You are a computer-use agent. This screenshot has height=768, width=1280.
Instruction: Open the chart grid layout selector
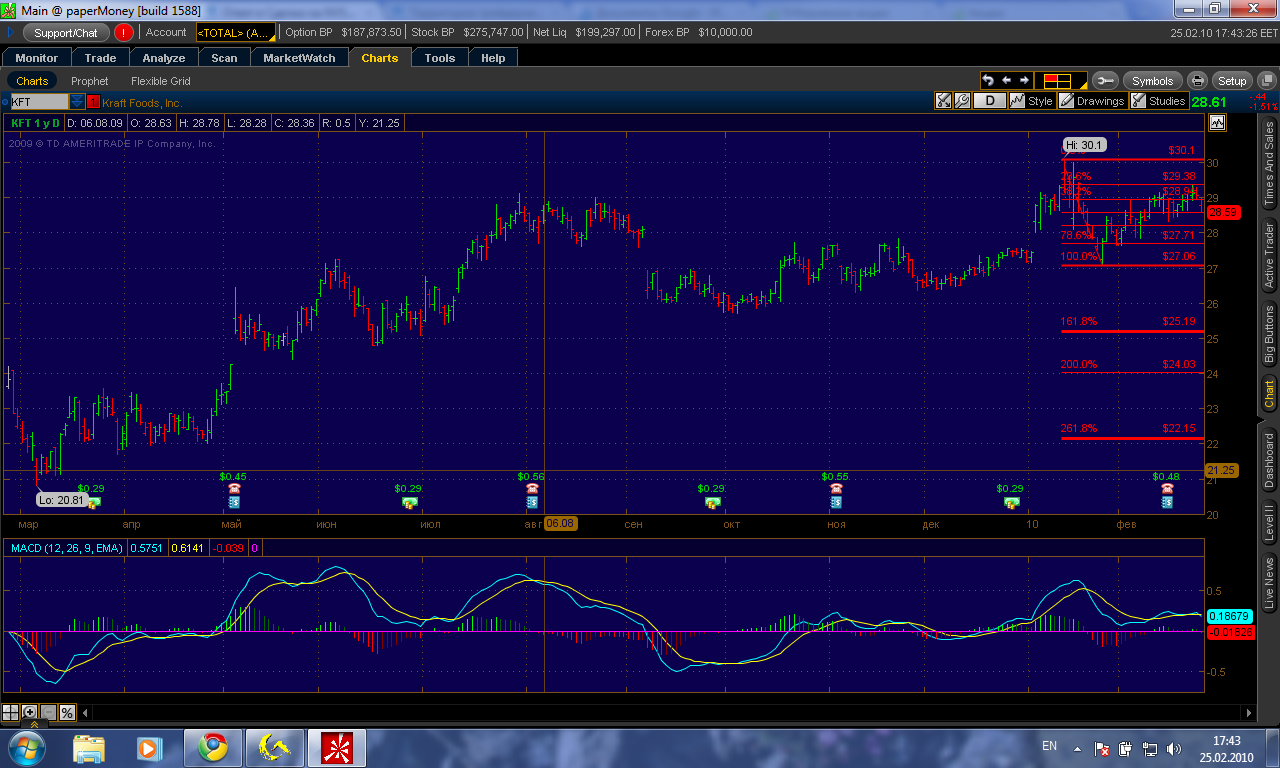pos(1062,81)
